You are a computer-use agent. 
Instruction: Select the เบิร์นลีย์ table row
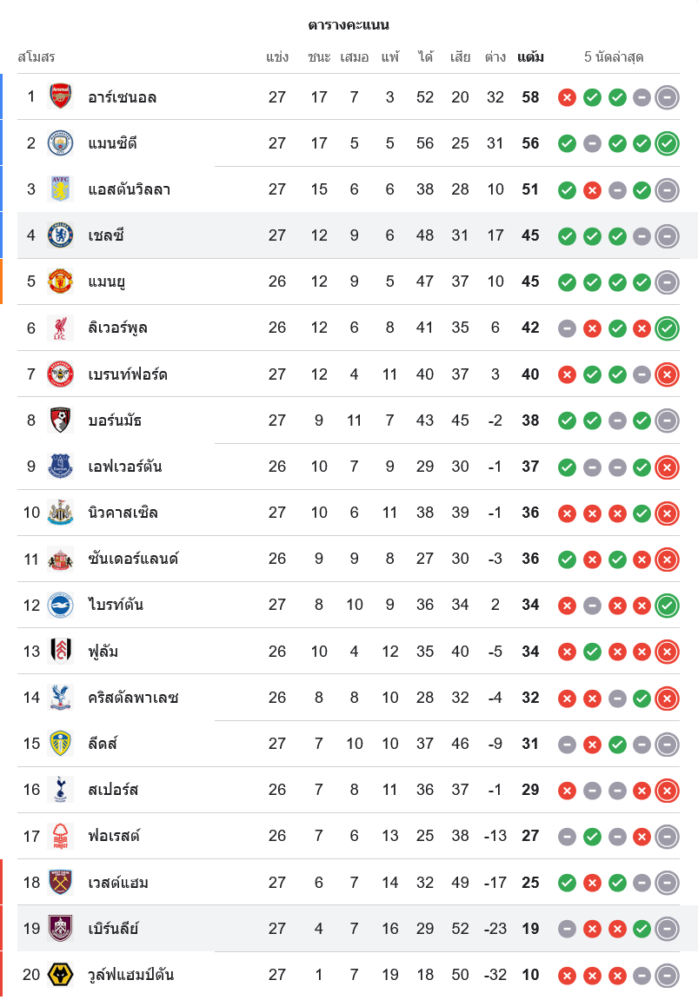tap(349, 928)
